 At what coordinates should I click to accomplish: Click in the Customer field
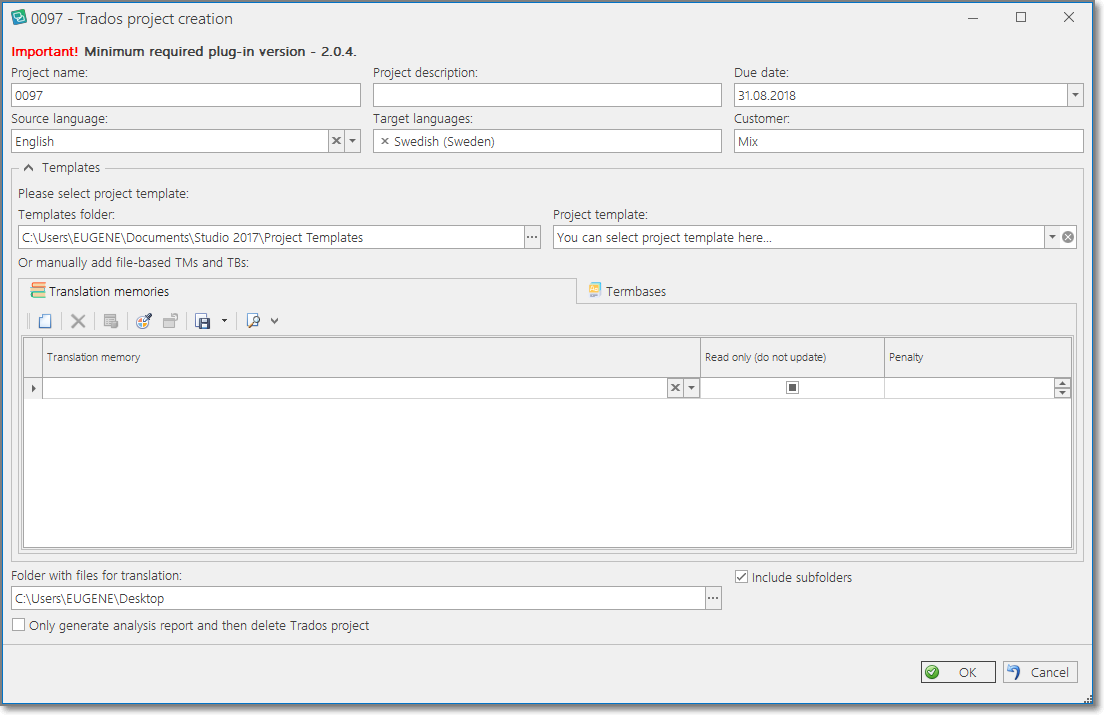tap(908, 141)
